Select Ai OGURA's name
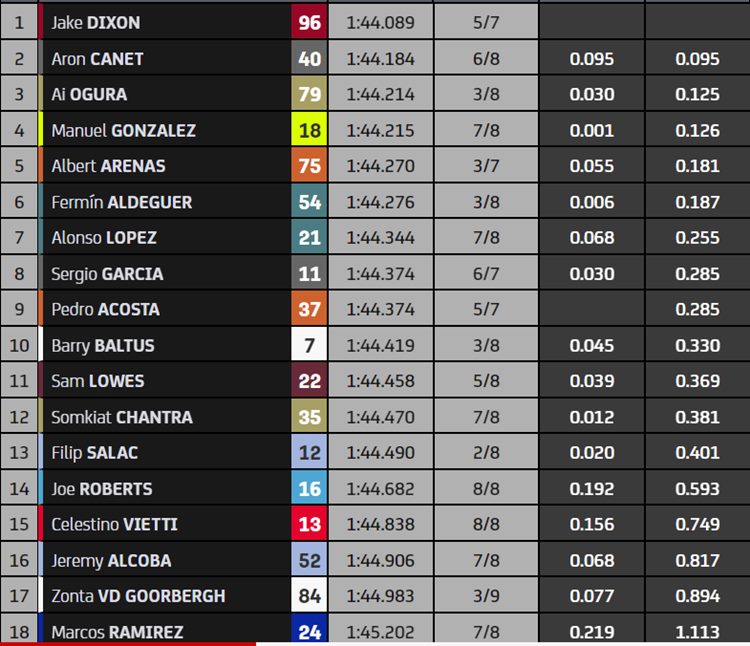 (x=89, y=94)
